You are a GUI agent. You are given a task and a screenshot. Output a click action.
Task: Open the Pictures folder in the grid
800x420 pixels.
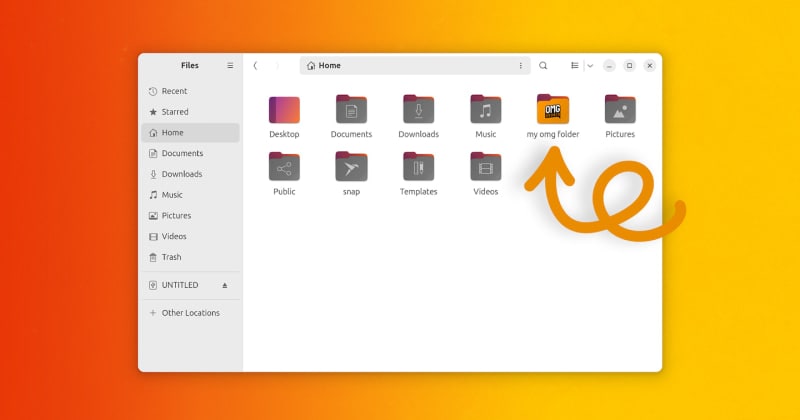[x=619, y=110]
